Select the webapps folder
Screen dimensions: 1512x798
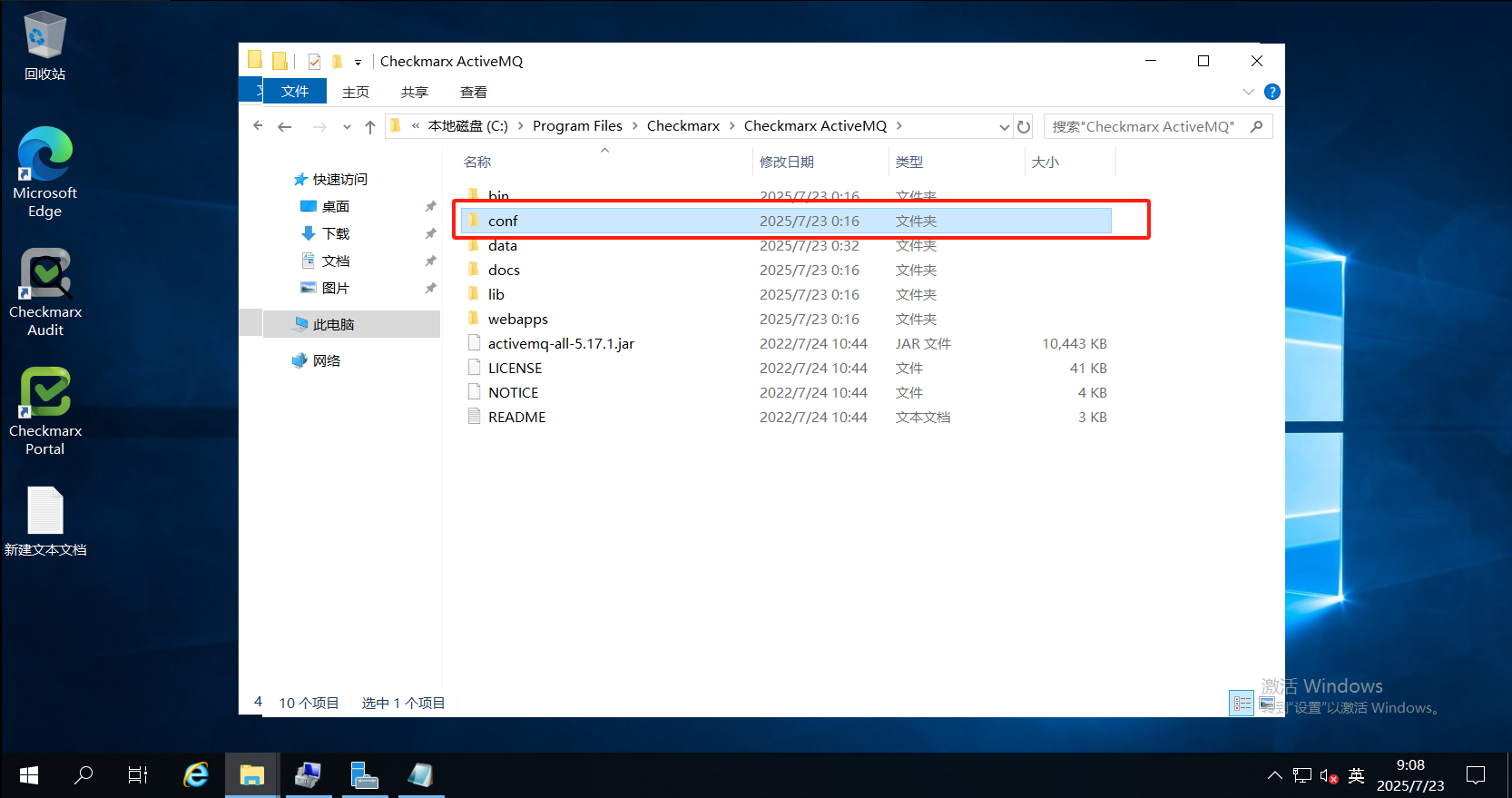pyautogui.click(x=787, y=319)
